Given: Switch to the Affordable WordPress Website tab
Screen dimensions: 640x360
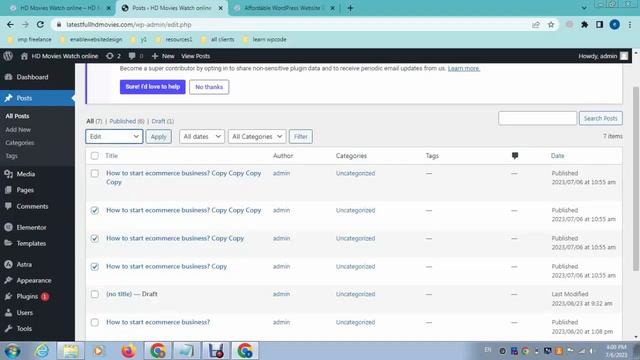Looking at the screenshot, I should [x=285, y=8].
